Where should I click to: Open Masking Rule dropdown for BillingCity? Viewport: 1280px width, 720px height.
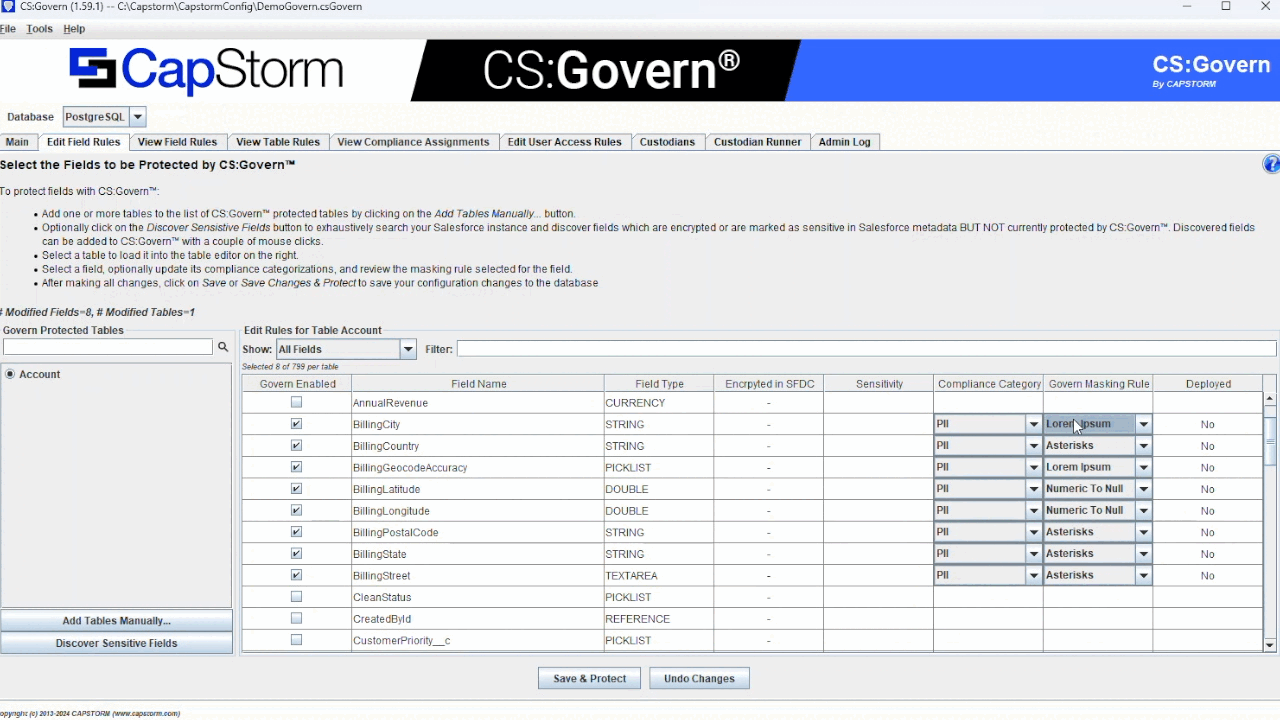tap(1143, 424)
